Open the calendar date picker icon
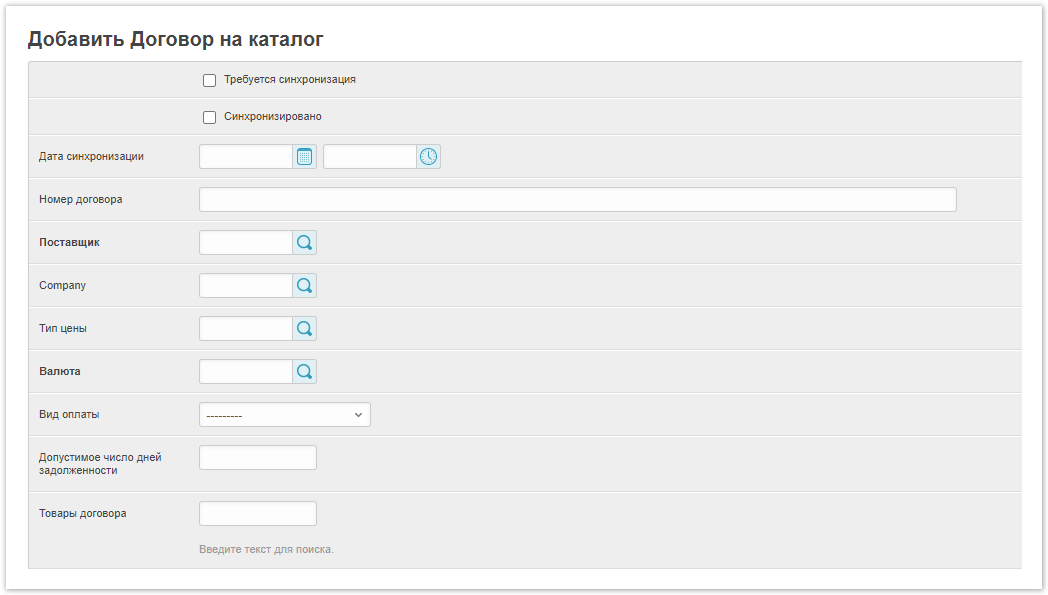1048x595 pixels. point(305,157)
